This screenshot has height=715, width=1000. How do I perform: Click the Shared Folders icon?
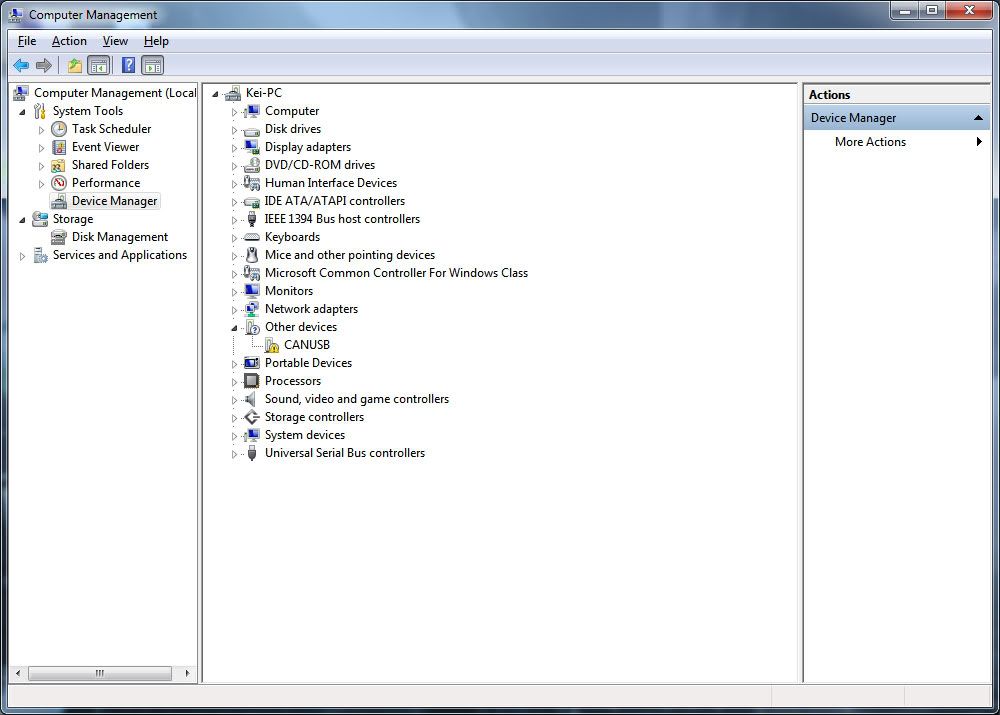59,165
